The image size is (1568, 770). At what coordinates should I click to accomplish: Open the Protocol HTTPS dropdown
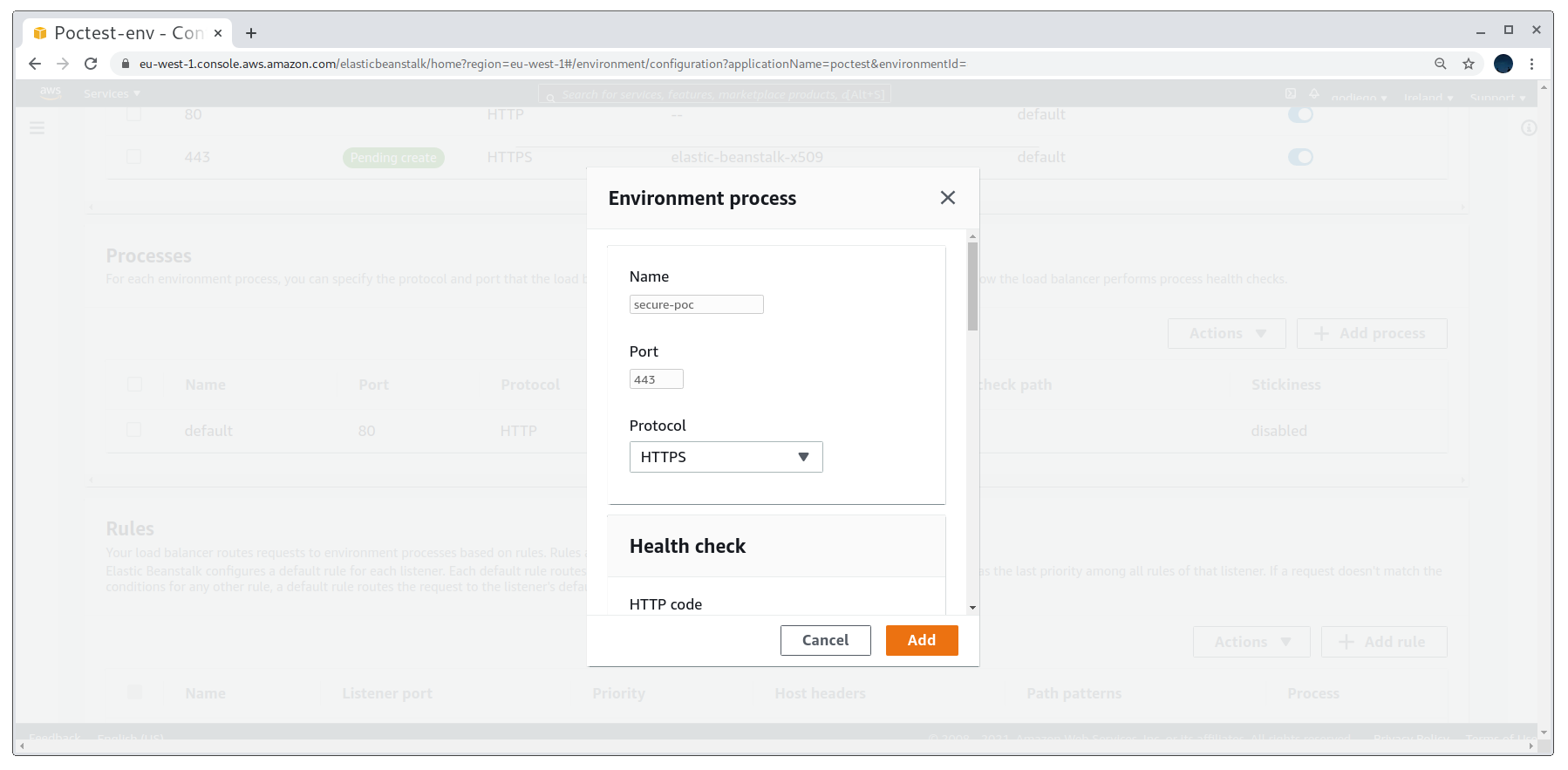(x=726, y=457)
